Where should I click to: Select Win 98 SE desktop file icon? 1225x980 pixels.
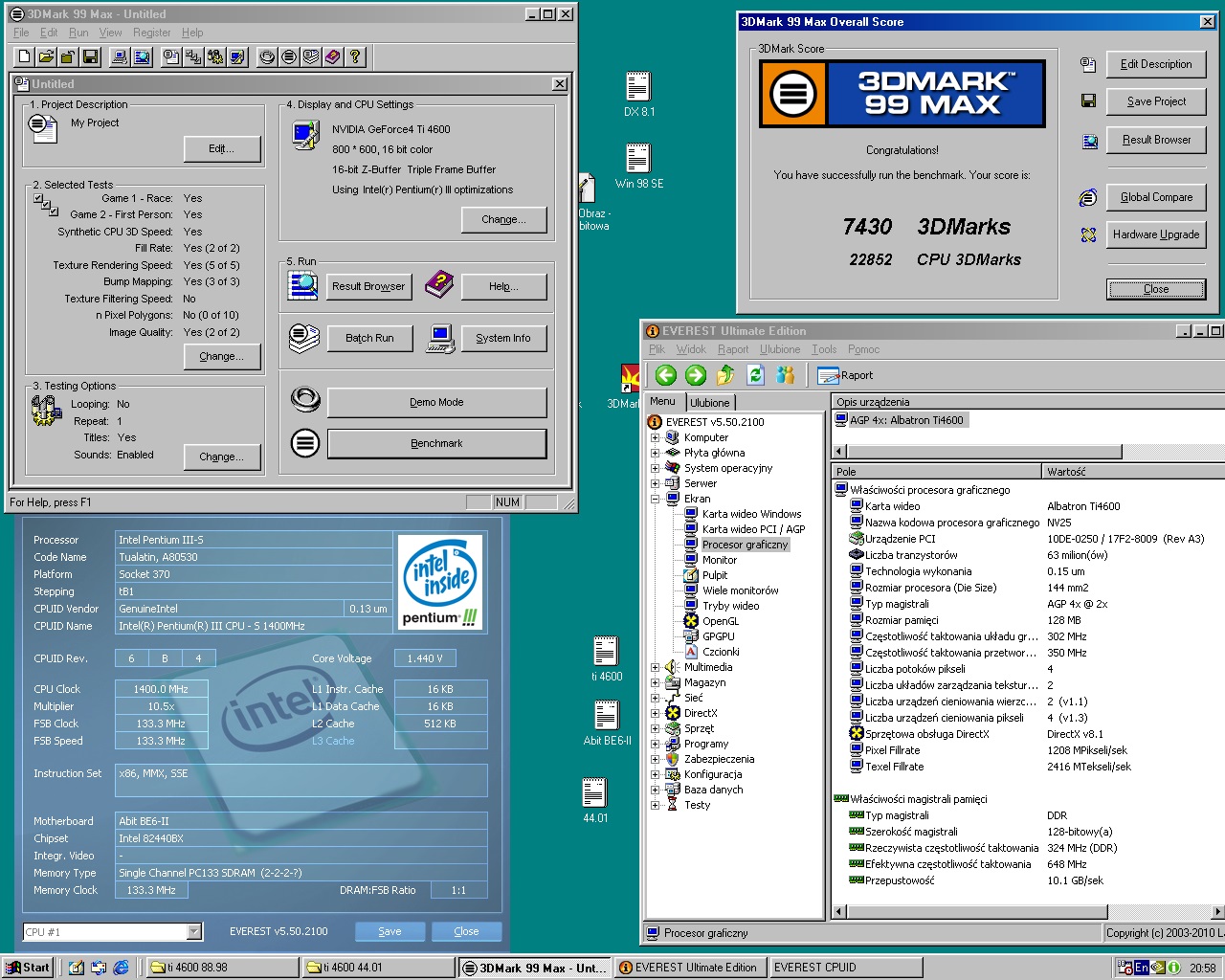[x=638, y=166]
